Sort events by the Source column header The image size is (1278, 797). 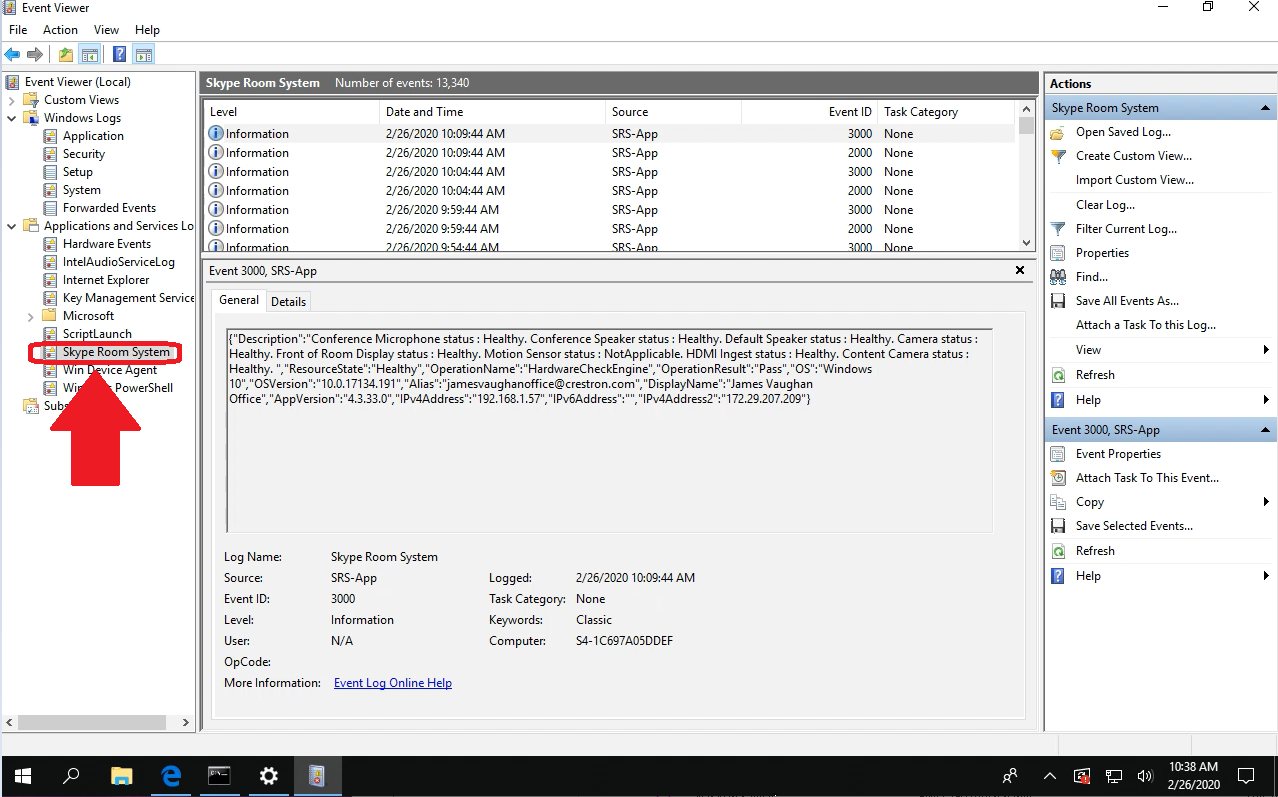(x=674, y=112)
